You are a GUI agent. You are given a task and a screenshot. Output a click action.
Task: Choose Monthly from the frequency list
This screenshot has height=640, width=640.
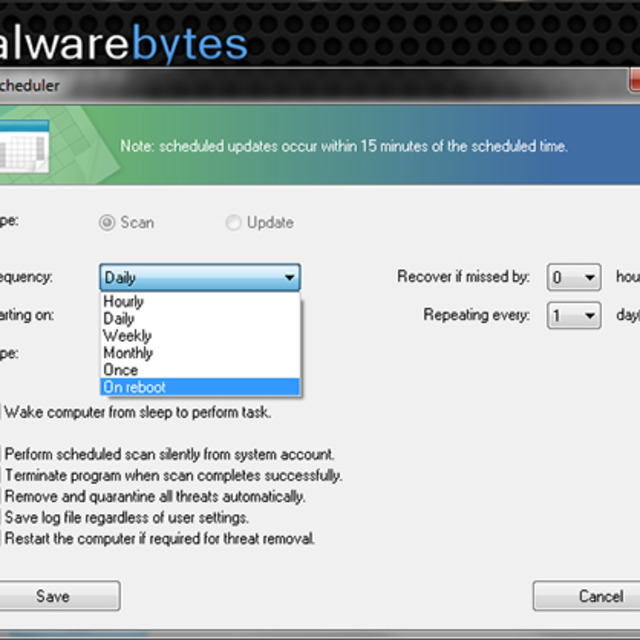[x=200, y=353]
